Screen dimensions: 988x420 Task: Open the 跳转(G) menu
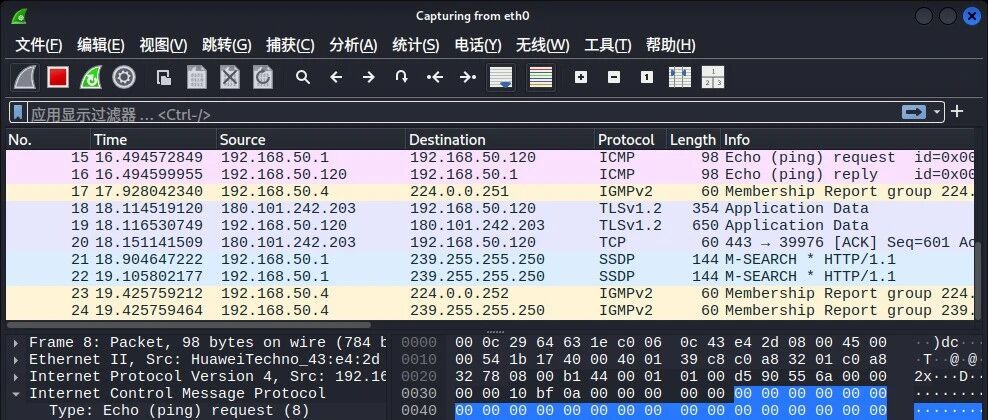pyautogui.click(x=227, y=45)
